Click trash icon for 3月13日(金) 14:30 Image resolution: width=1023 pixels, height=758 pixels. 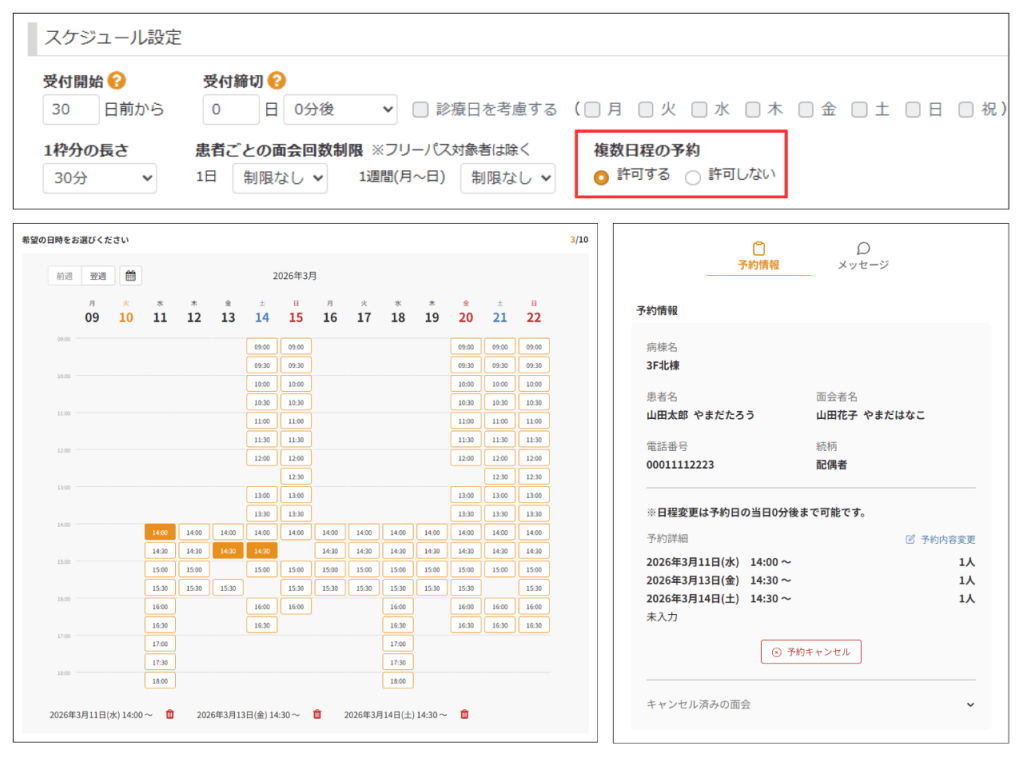[x=317, y=714]
